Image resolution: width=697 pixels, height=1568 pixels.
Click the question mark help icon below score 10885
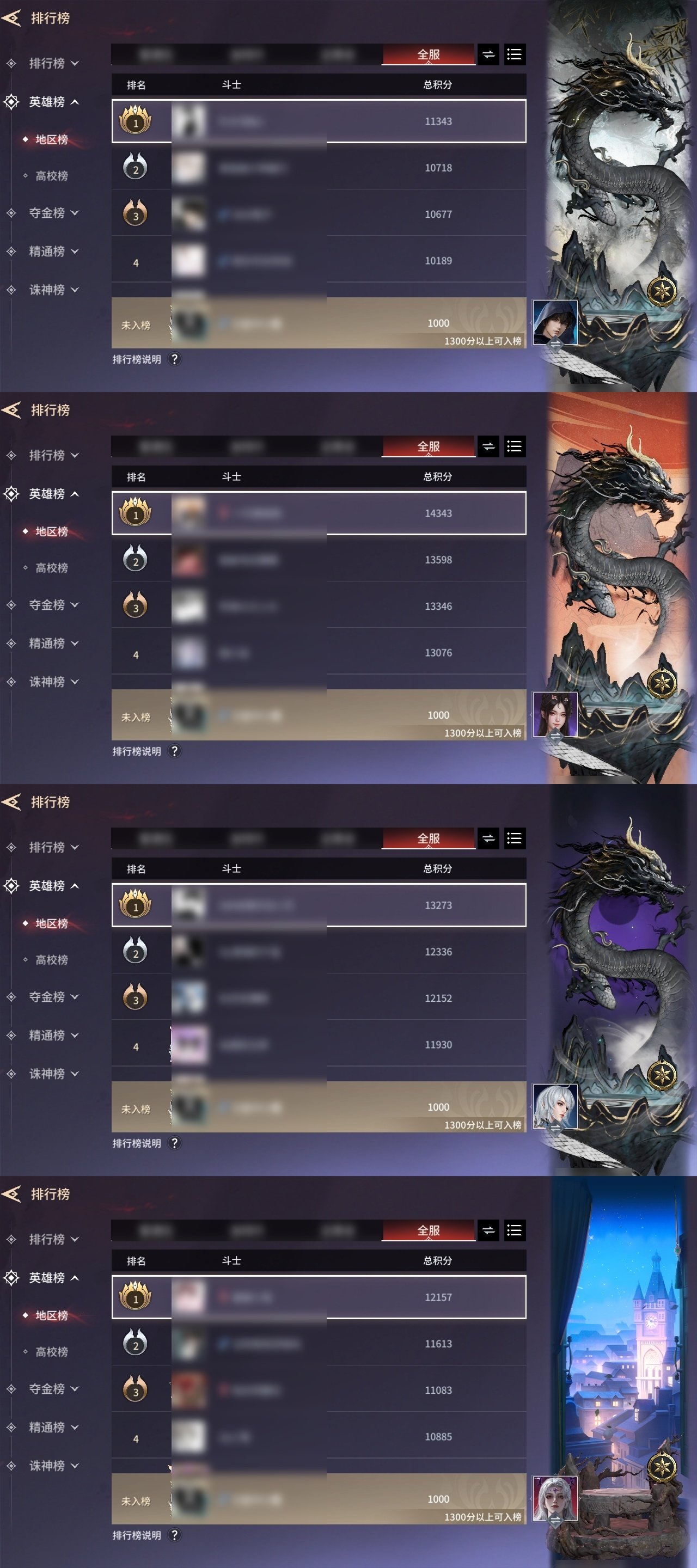coord(174,1535)
